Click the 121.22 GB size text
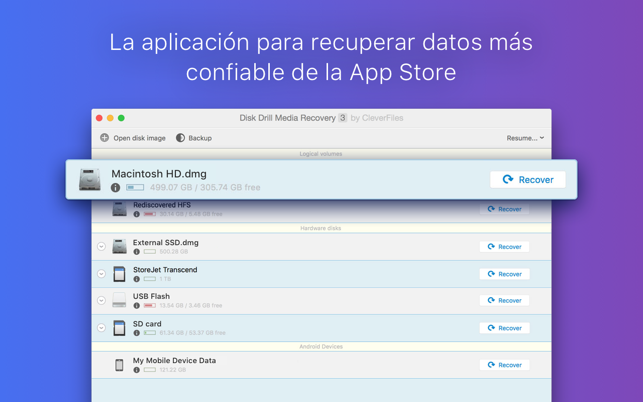643x402 pixels. [173, 370]
